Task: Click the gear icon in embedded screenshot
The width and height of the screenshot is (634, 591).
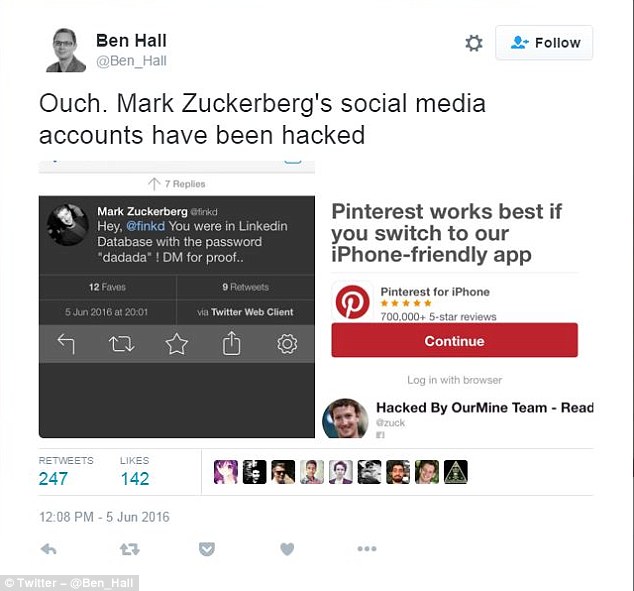Action: [x=286, y=344]
